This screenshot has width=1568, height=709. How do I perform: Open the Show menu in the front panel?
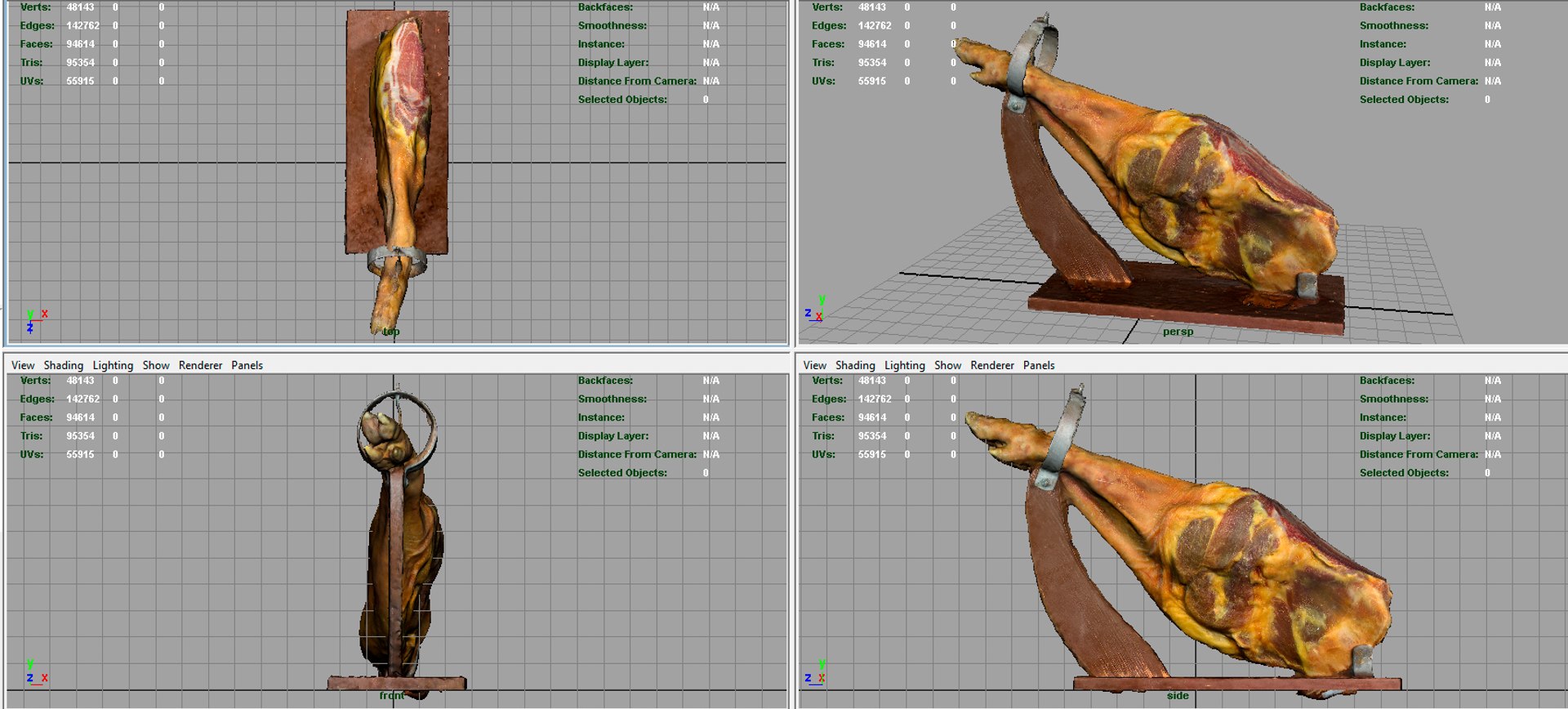156,365
